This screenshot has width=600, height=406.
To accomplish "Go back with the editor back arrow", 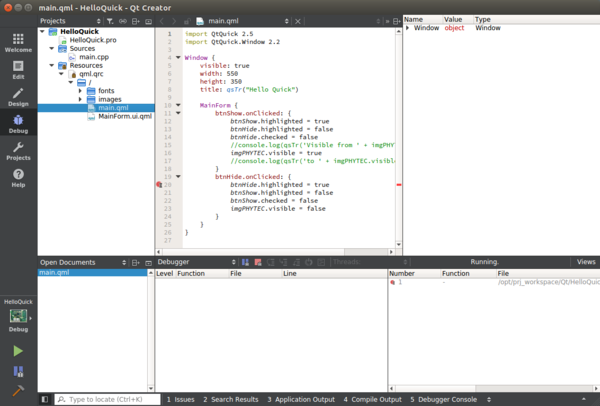I will (162, 21).
